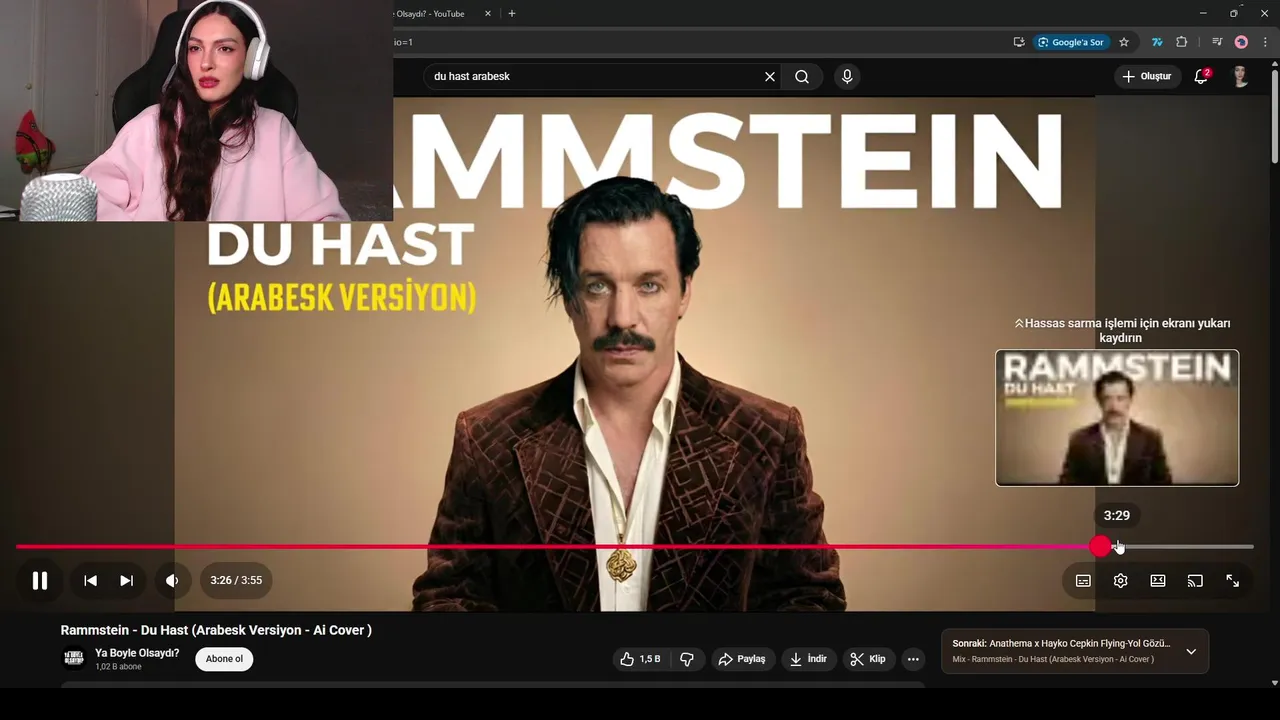Open YouTube notifications bell

(x=1202, y=76)
